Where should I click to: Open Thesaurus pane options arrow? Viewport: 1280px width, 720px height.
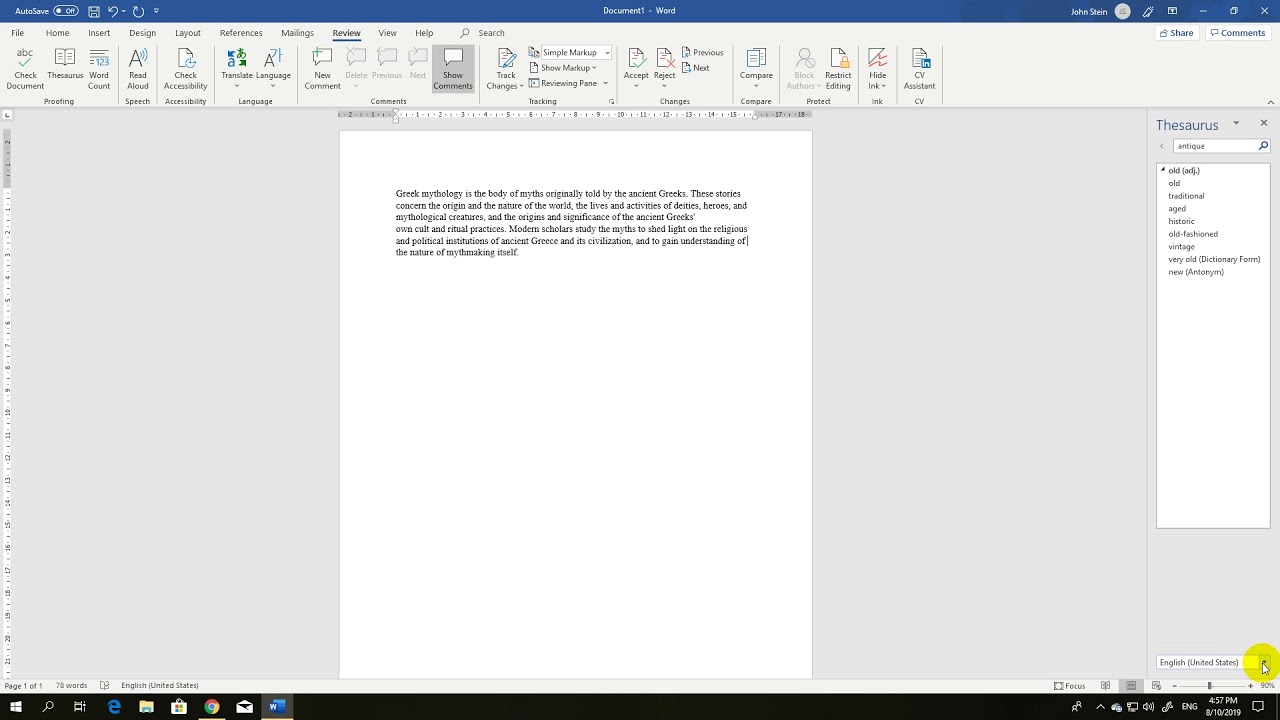(1236, 123)
